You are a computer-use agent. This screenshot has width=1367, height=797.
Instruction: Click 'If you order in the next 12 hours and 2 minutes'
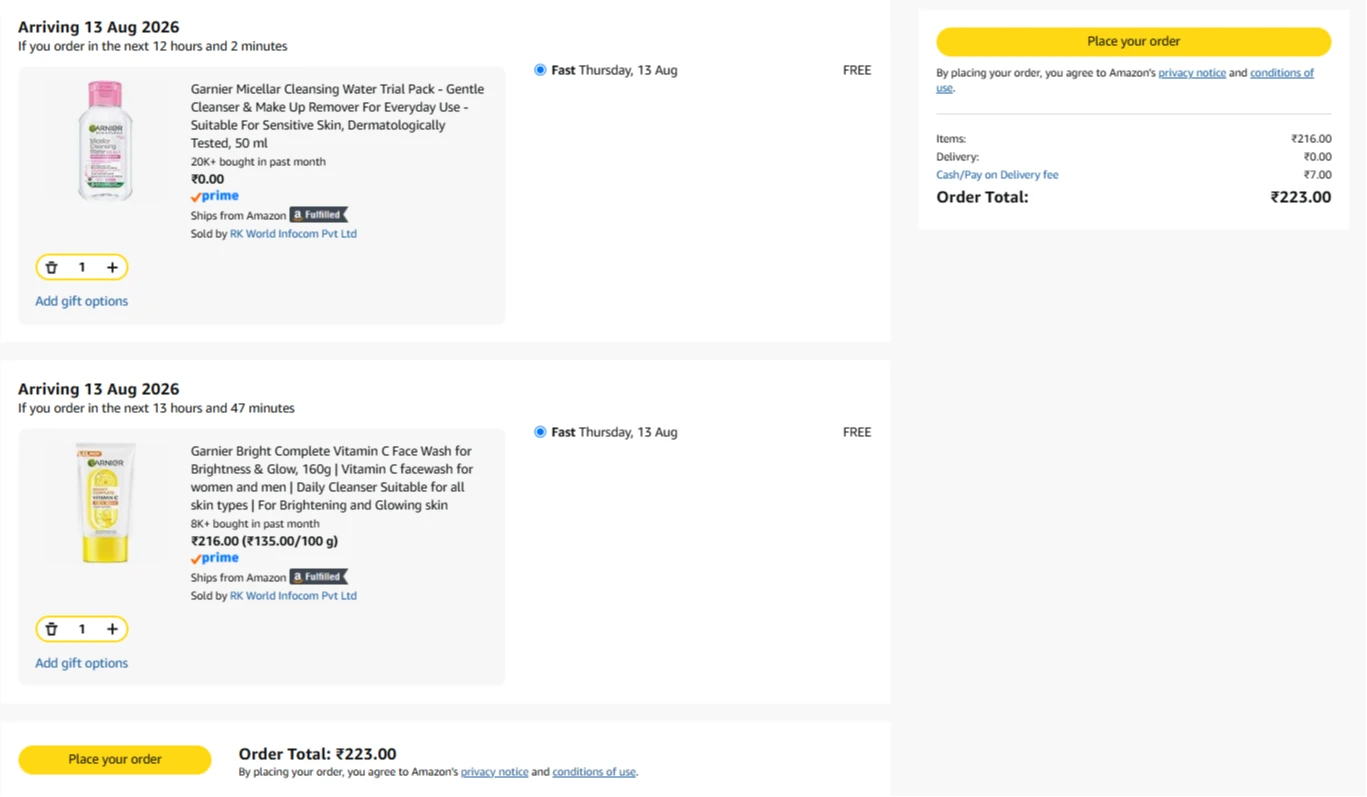(153, 46)
